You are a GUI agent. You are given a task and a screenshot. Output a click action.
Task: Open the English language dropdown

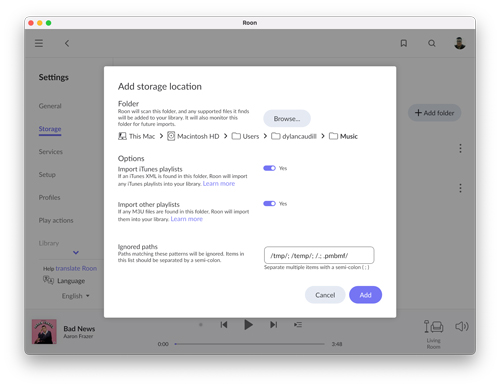(x=76, y=296)
